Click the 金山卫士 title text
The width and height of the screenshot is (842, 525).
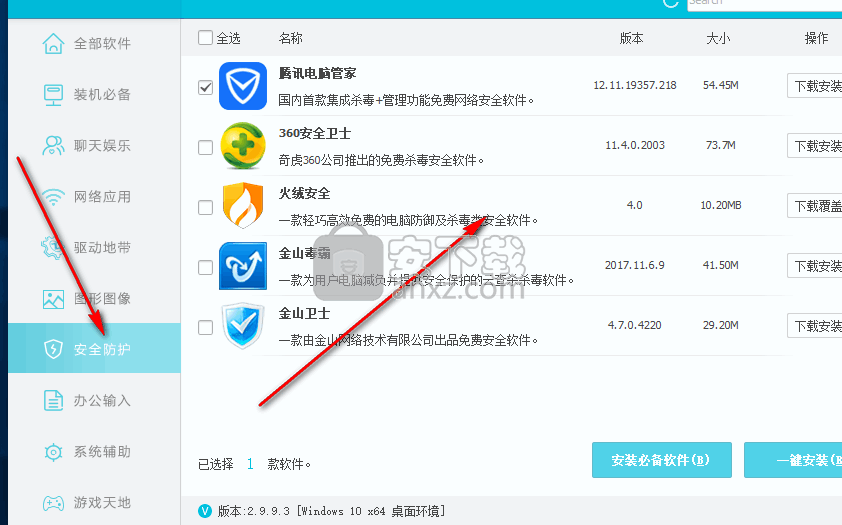pyautogui.click(x=304, y=313)
